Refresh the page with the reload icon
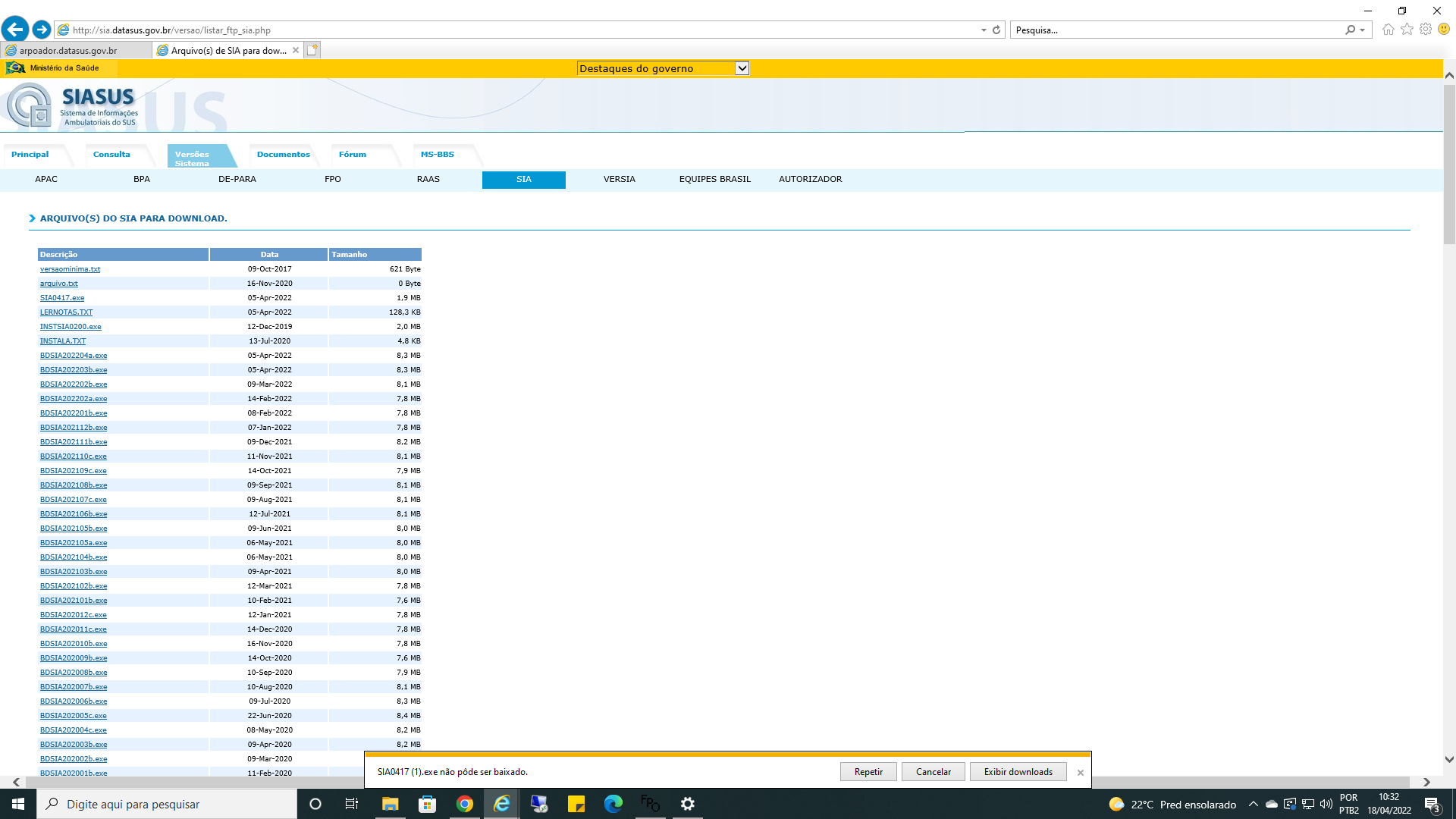Image resolution: width=1456 pixels, height=819 pixels. pyautogui.click(x=995, y=30)
